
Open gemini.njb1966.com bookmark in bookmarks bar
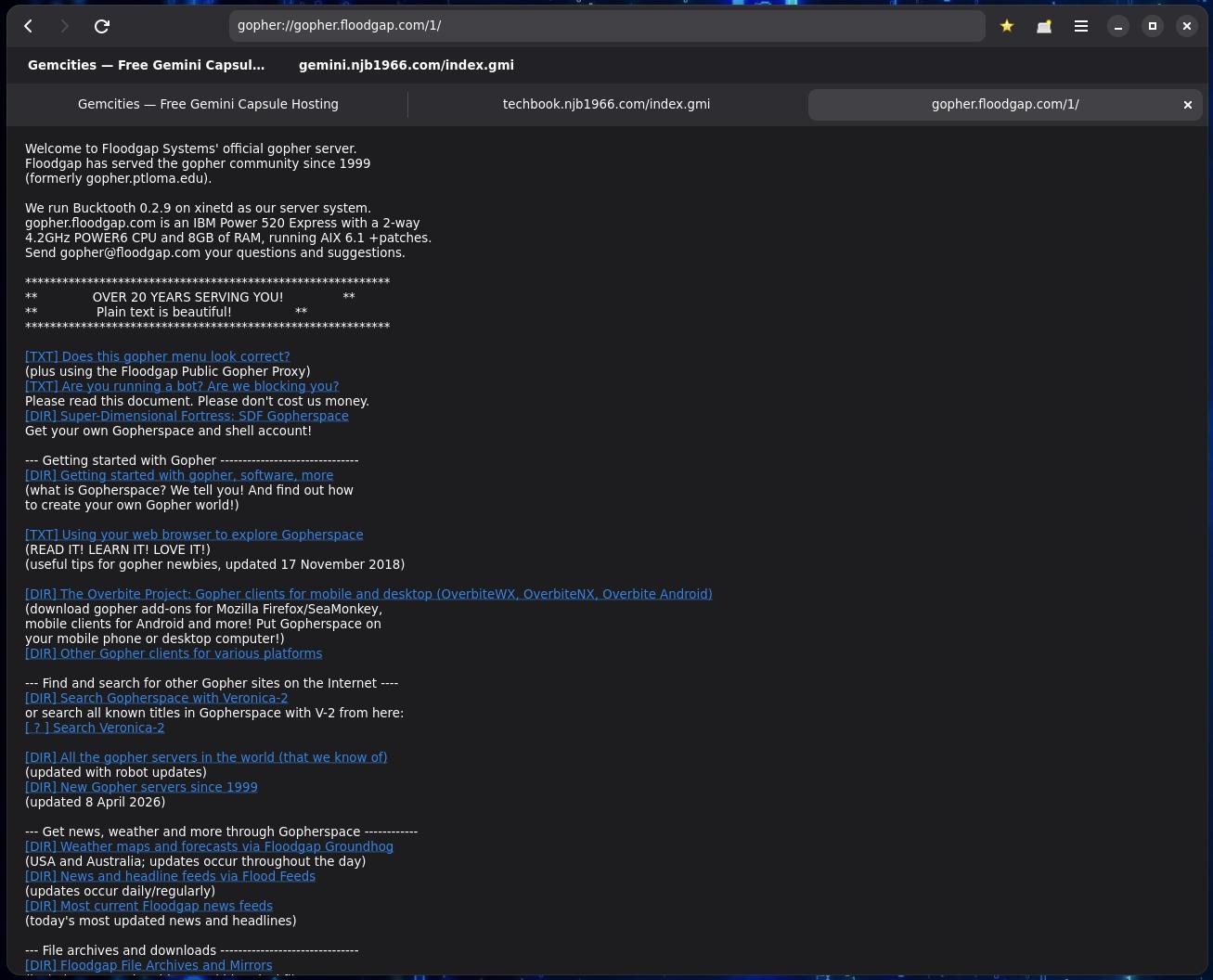[406, 65]
